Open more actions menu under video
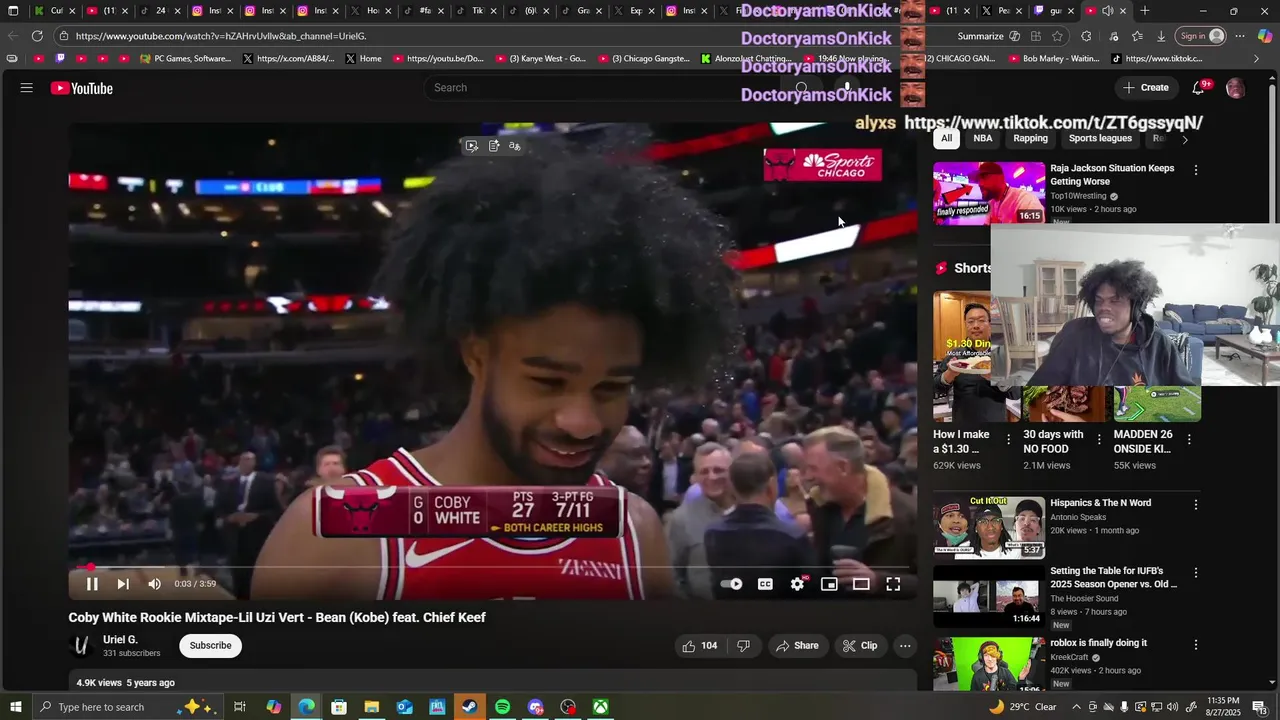Screen dimensions: 1280x720 [x=905, y=646]
